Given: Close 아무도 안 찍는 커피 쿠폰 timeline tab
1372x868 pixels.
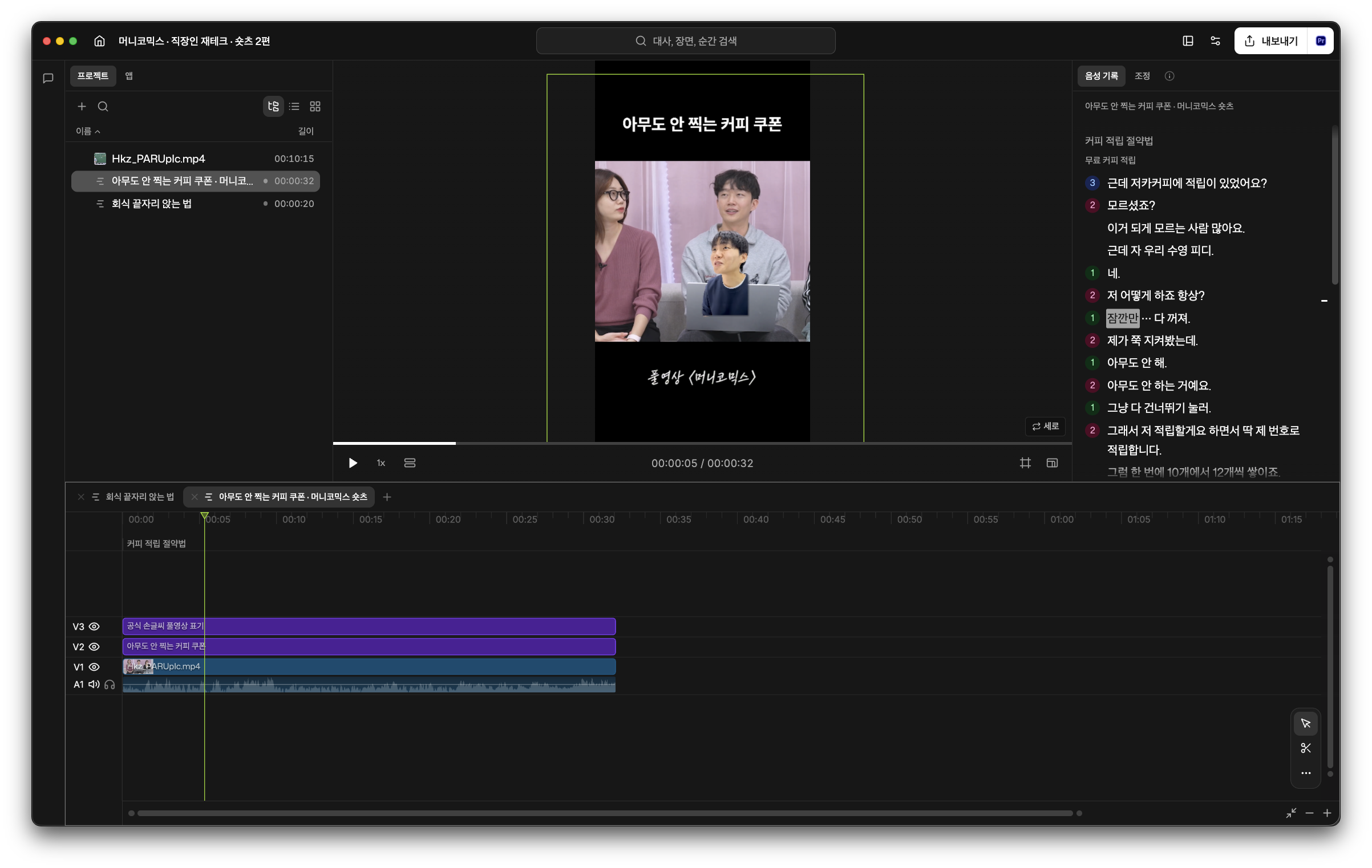Looking at the screenshot, I should (x=195, y=497).
